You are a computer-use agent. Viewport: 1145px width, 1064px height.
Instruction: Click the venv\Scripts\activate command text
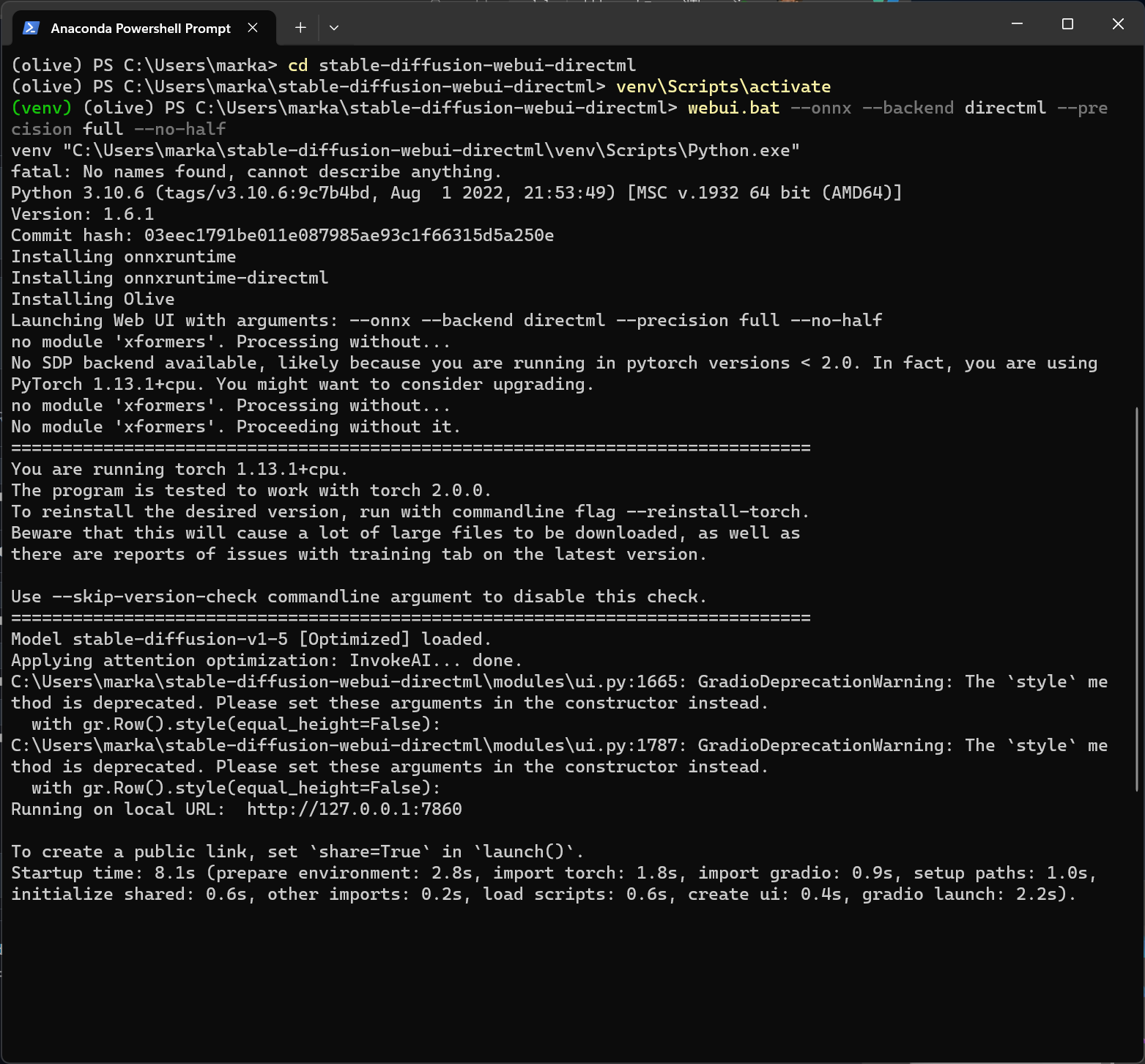click(723, 86)
